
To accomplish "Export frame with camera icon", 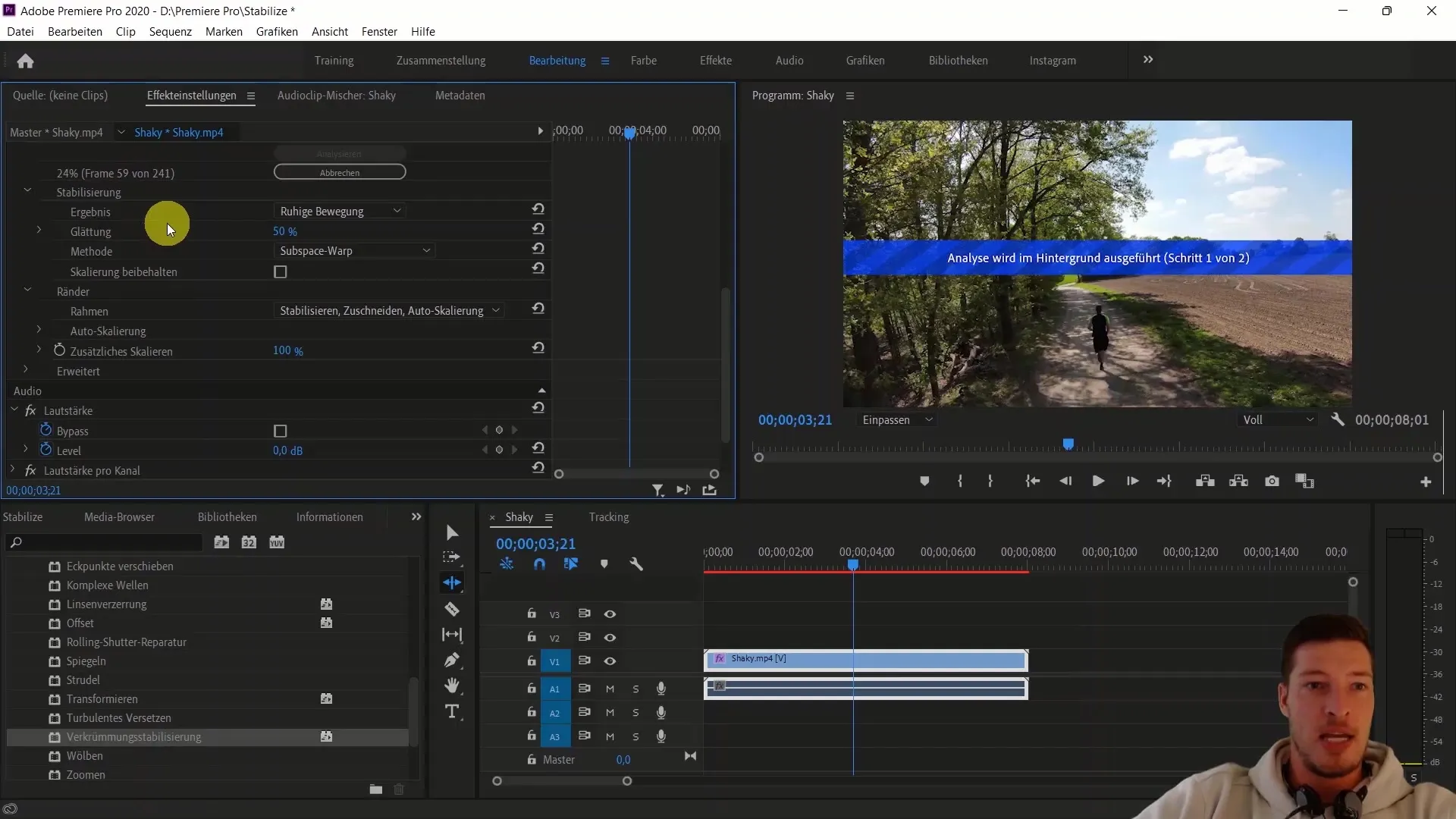I will 1272,482.
